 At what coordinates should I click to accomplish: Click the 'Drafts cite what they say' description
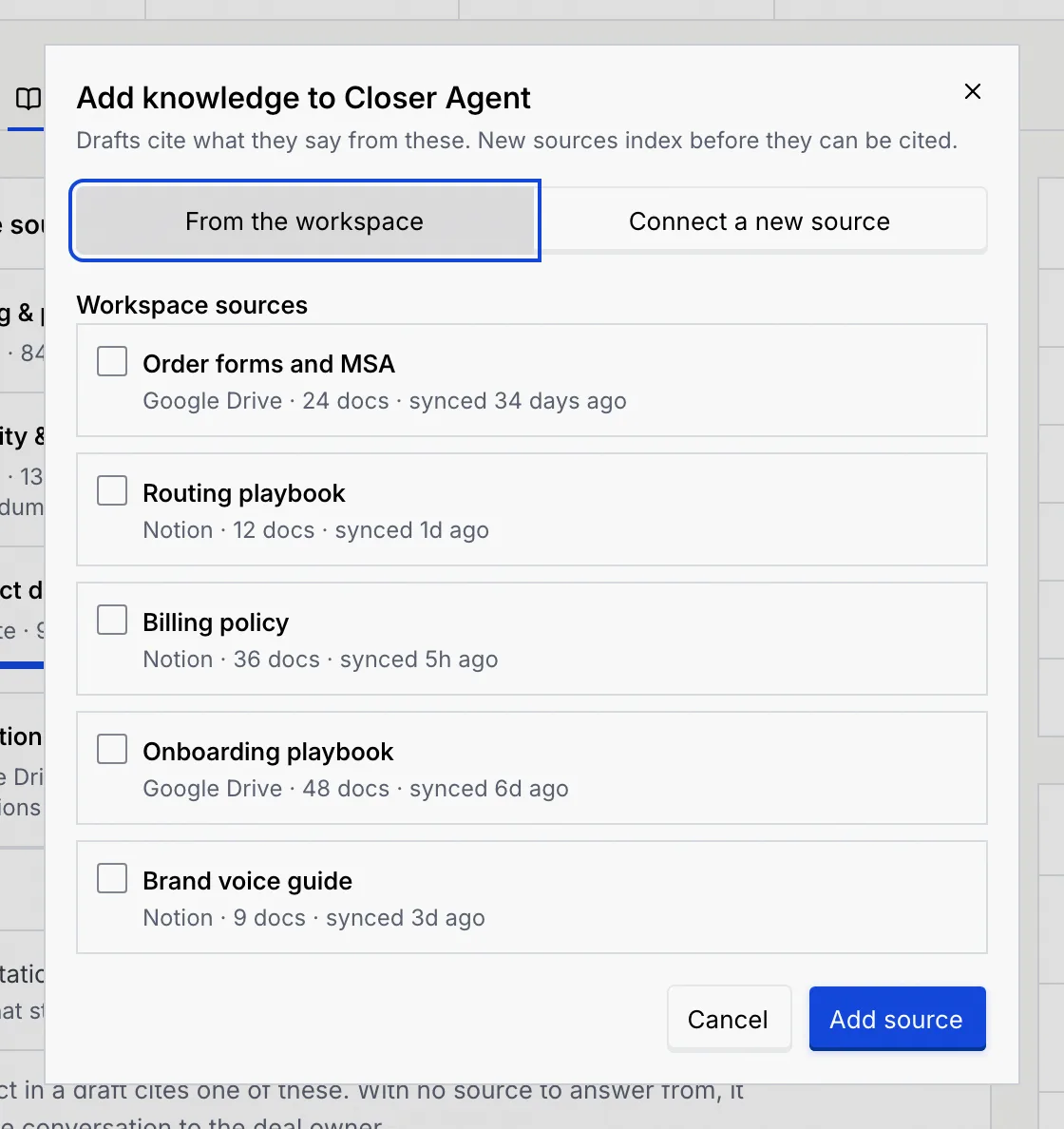(x=517, y=141)
